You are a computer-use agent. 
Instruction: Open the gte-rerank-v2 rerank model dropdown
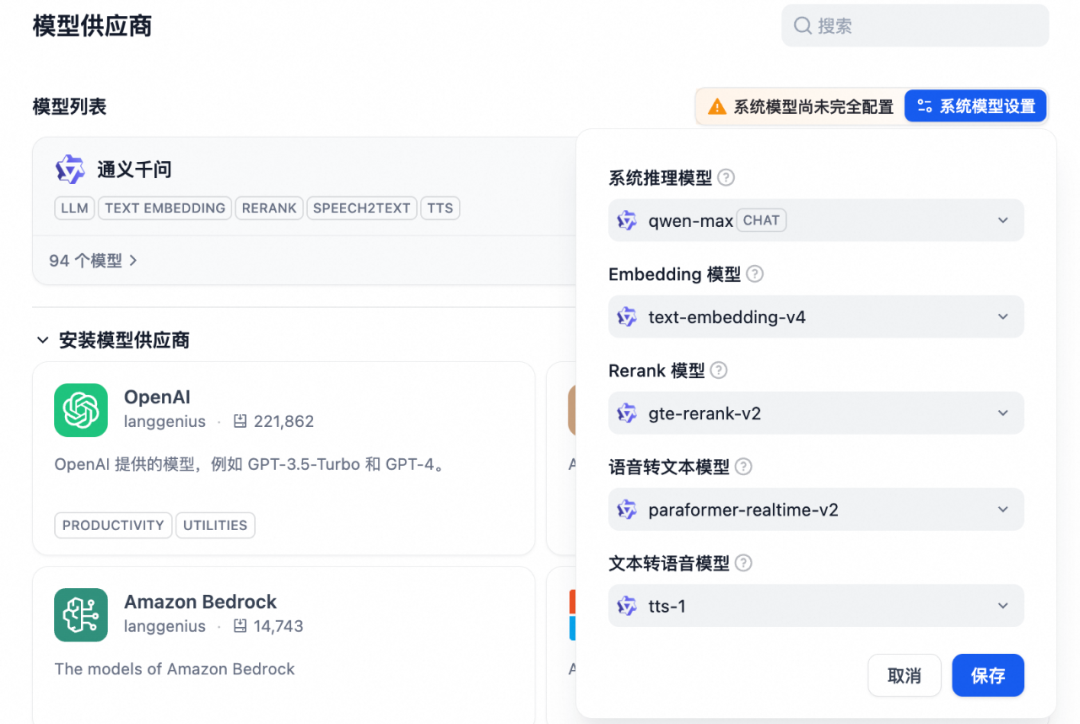coord(1002,413)
